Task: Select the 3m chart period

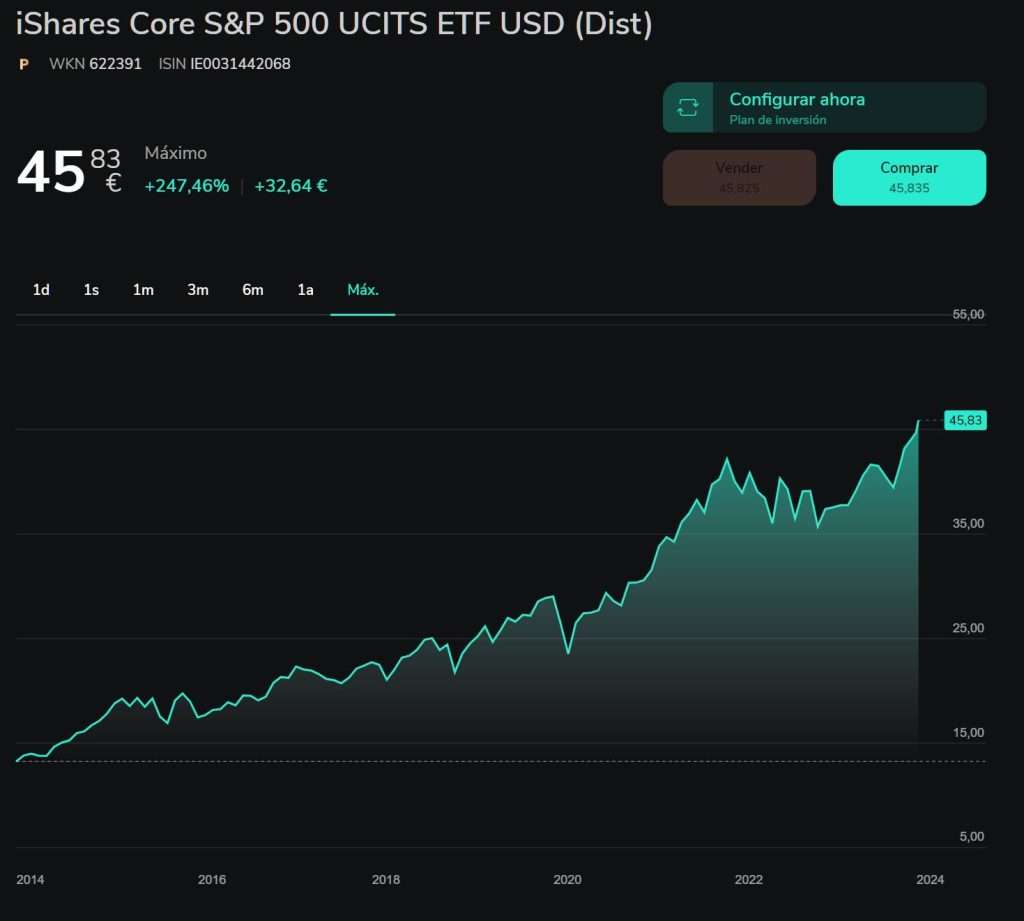Action: 197,290
